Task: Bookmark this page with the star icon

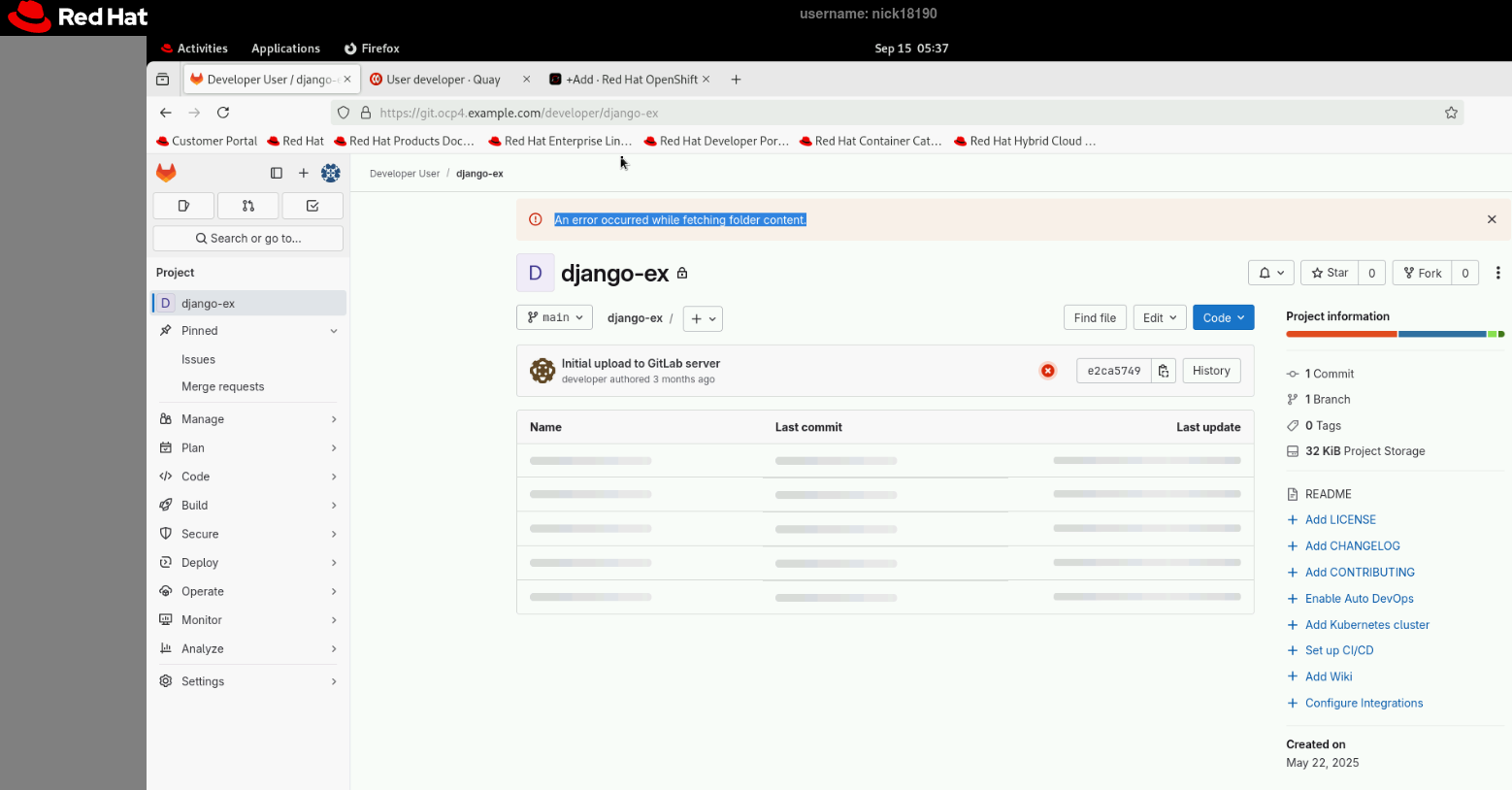Action: click(1451, 113)
